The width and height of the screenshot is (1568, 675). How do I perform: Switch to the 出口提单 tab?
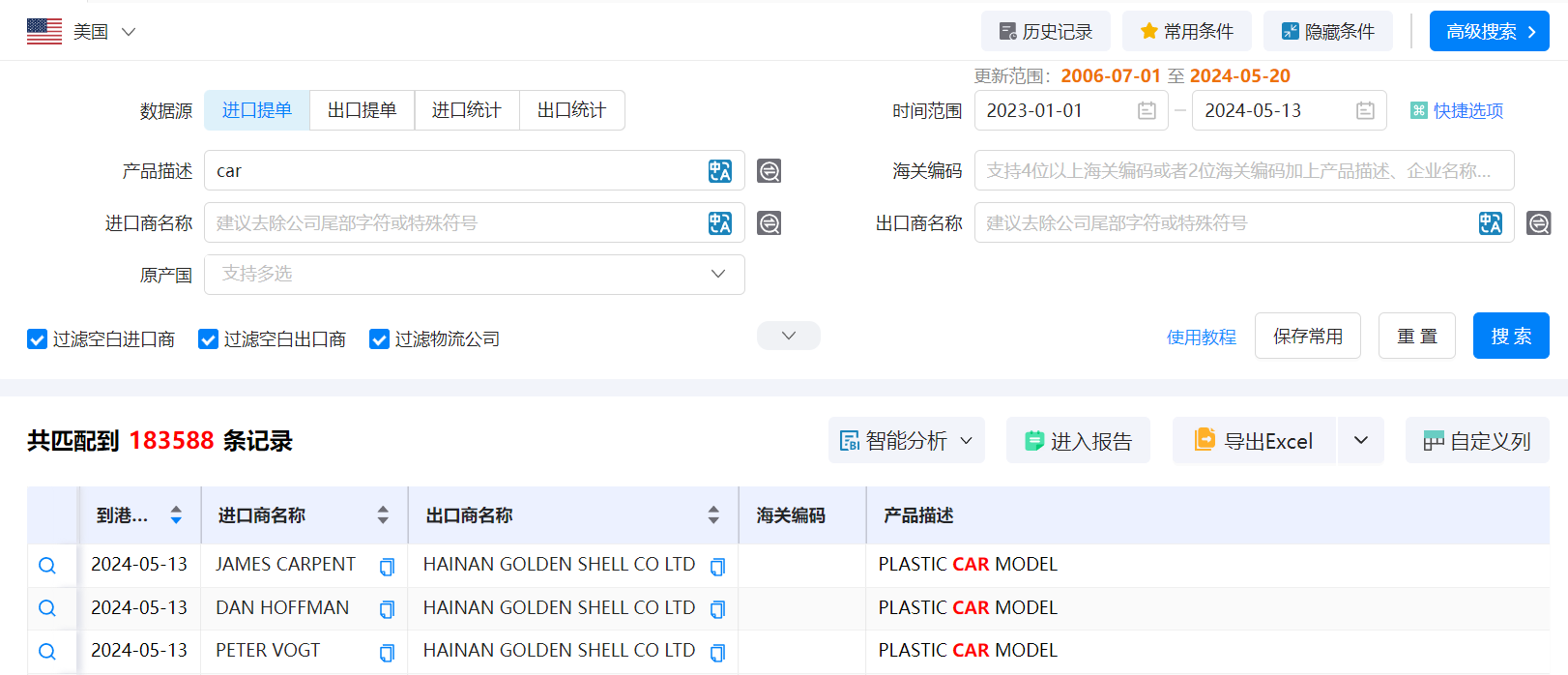tap(362, 110)
